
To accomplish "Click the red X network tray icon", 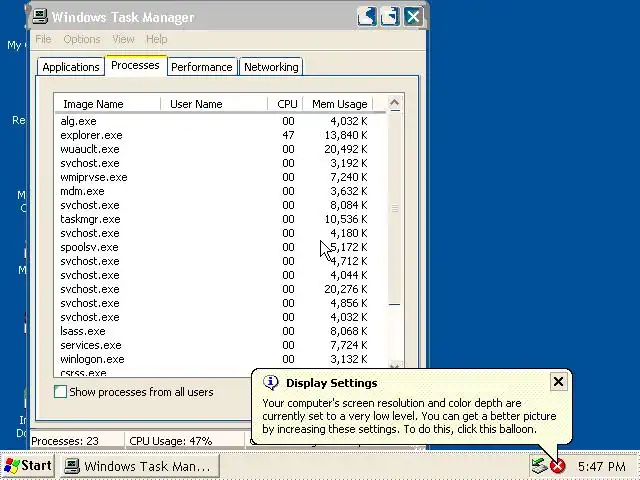I will point(558,466).
